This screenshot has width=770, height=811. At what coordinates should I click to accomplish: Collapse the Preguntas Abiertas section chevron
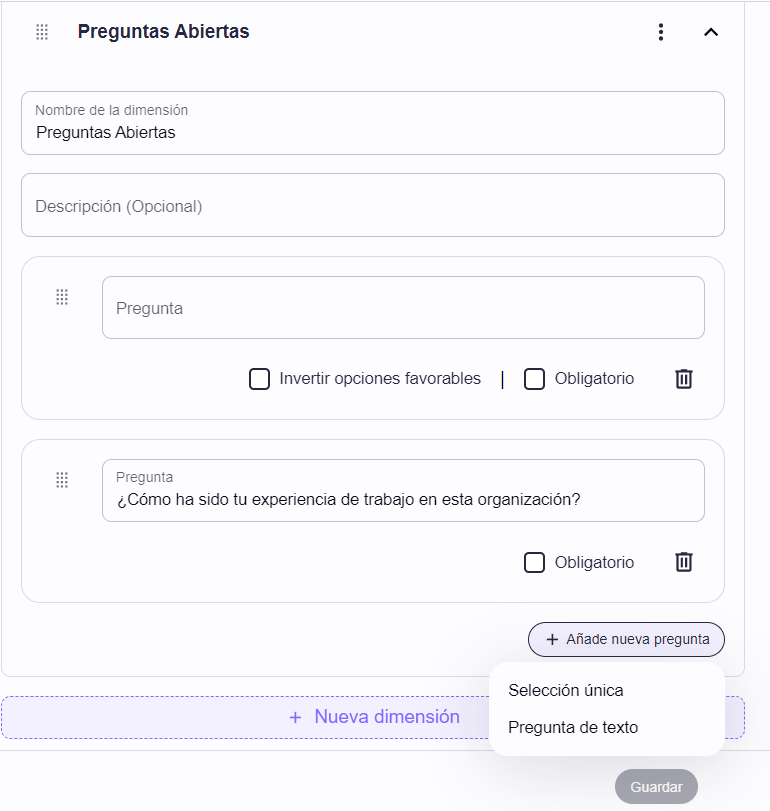[711, 32]
